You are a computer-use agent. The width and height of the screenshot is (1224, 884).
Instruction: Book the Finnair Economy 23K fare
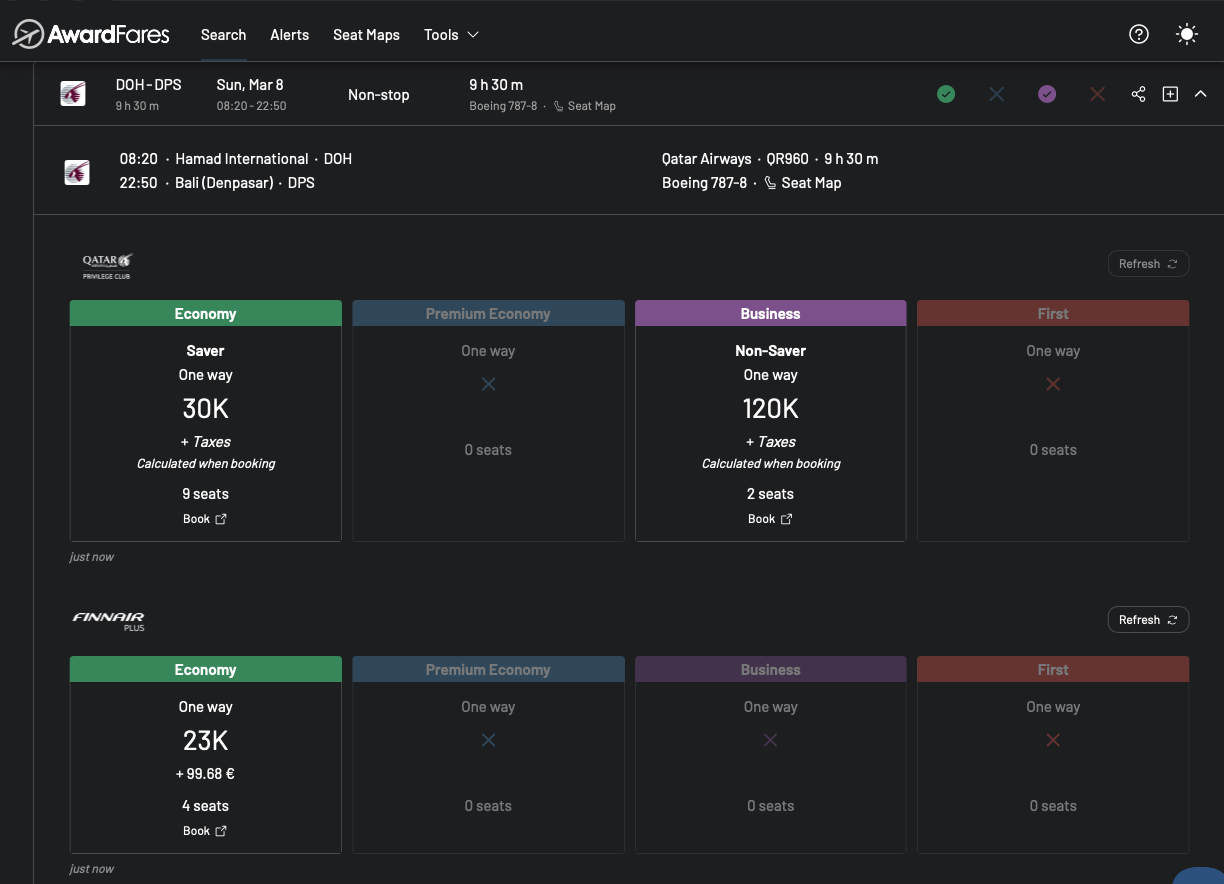coord(205,831)
